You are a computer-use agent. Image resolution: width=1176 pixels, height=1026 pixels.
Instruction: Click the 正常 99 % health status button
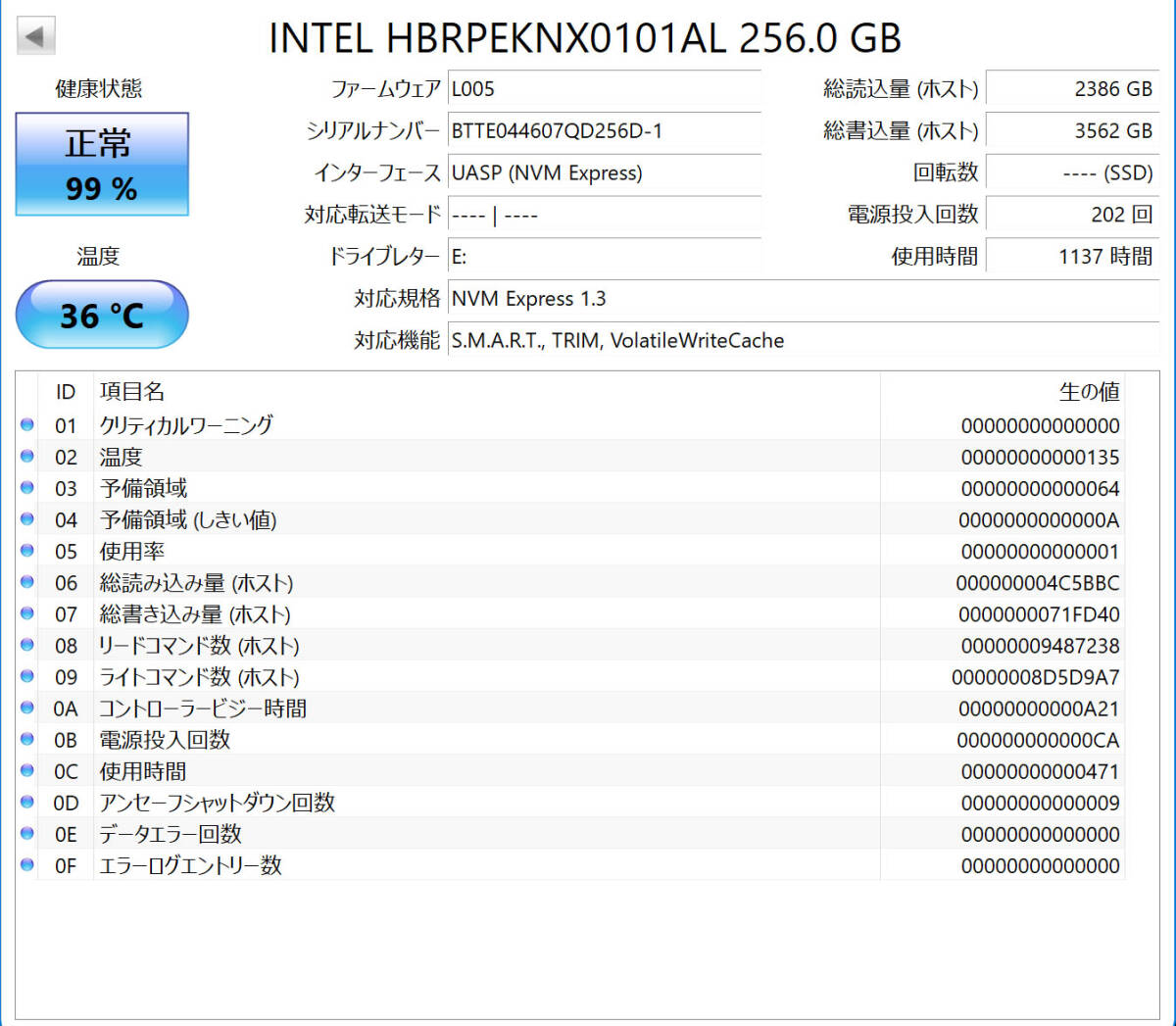point(102,165)
